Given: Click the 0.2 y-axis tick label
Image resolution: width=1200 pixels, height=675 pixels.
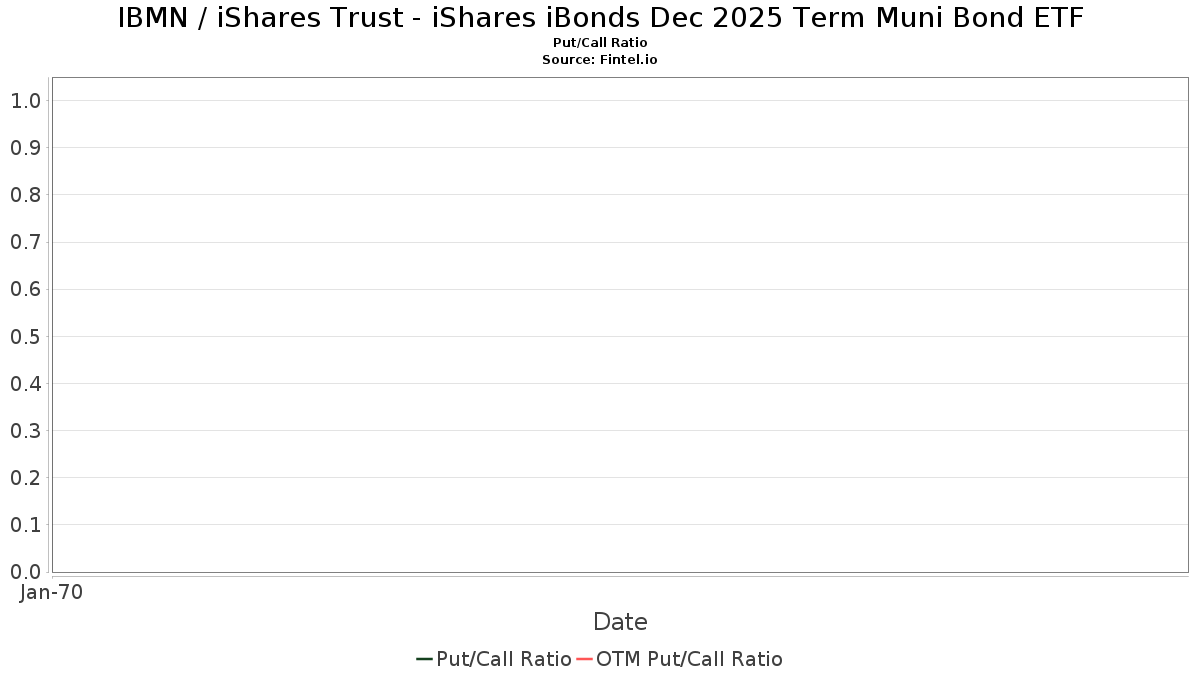Looking at the screenshot, I should tap(25, 477).
